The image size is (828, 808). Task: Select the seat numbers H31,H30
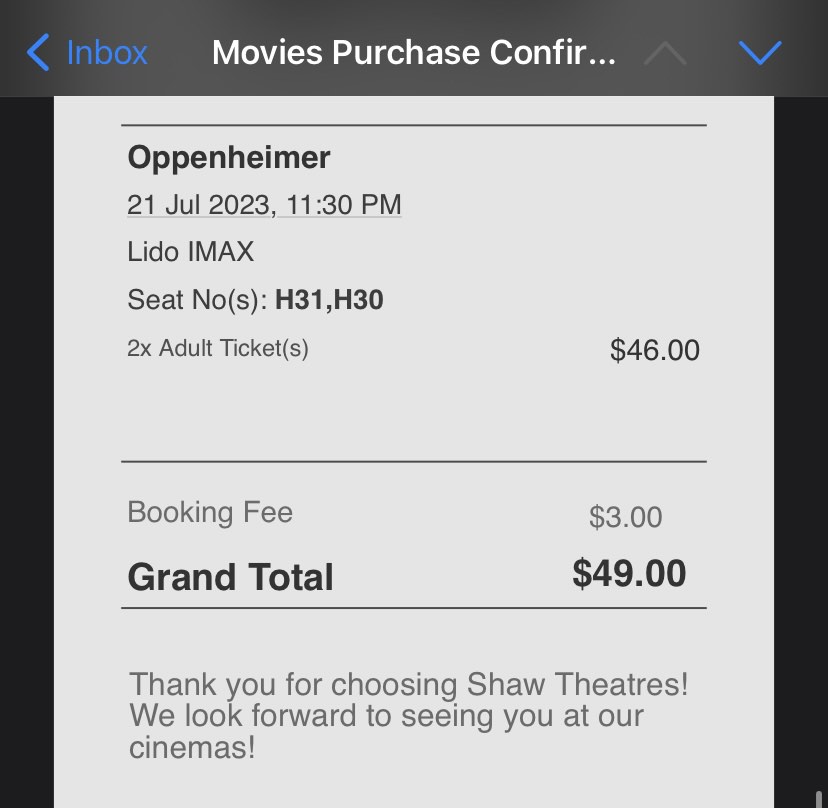(x=331, y=300)
